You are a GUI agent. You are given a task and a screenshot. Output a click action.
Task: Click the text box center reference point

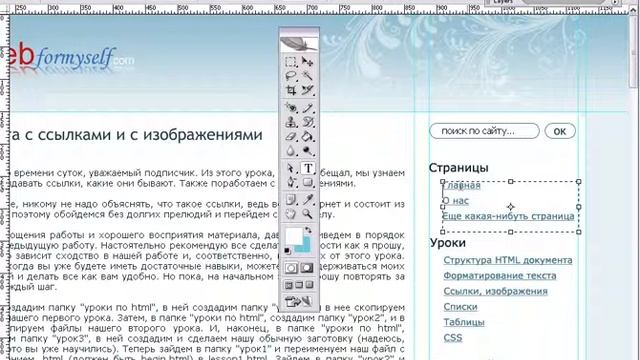point(511,207)
